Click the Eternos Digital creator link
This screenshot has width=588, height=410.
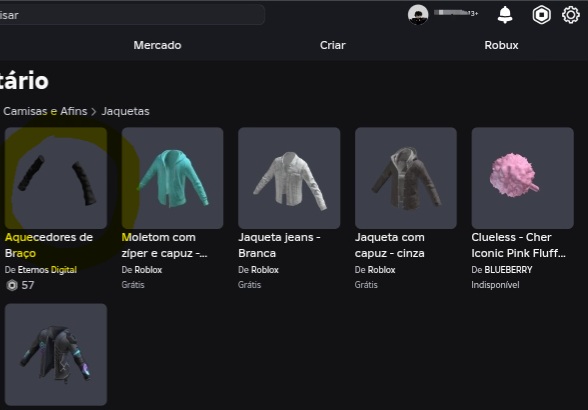click(x=47, y=270)
